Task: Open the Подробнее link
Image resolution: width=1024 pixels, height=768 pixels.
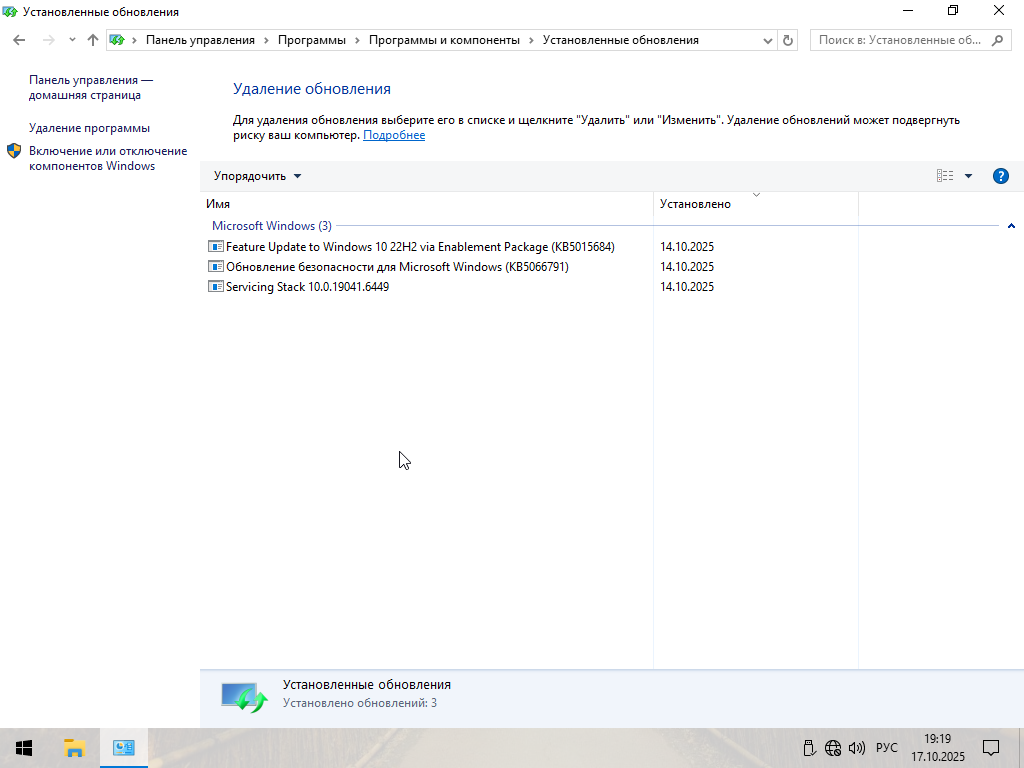Action: [x=394, y=135]
